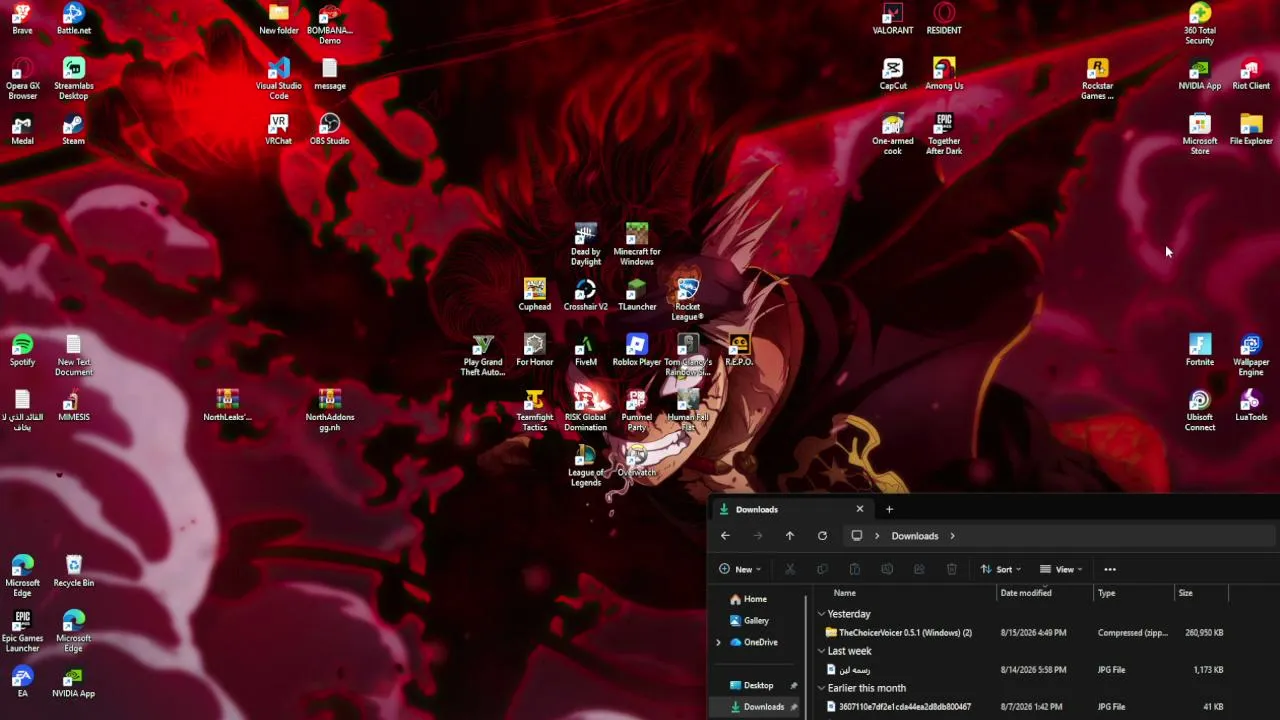Click the Downloads breadcrumb in address bar
Viewport: 1280px width, 720px height.
(x=915, y=536)
